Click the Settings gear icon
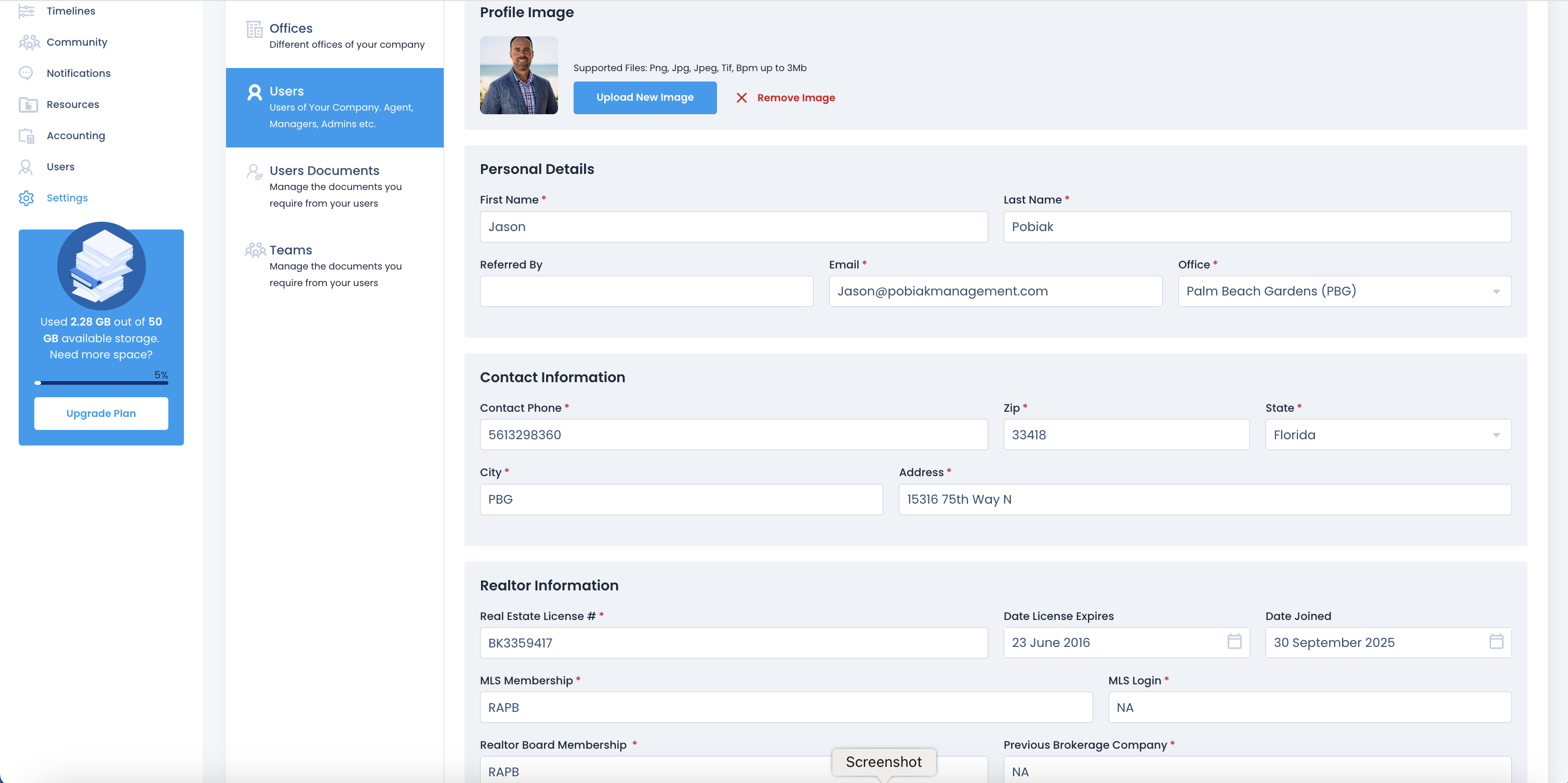The image size is (1568, 783). 26,198
